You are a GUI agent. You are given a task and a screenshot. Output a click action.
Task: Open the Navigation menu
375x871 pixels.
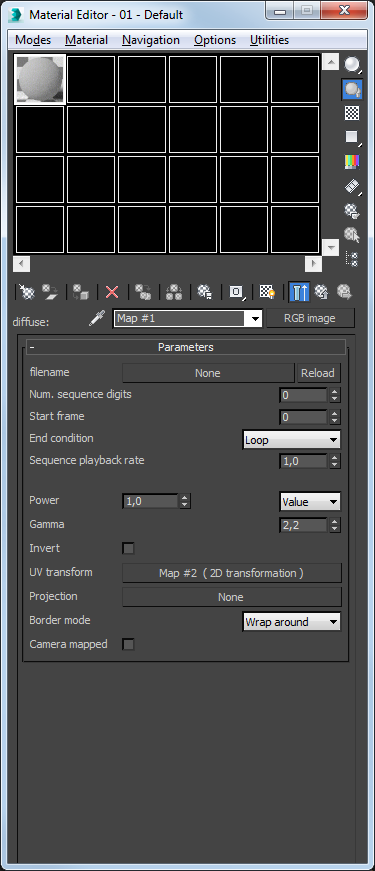[151, 40]
